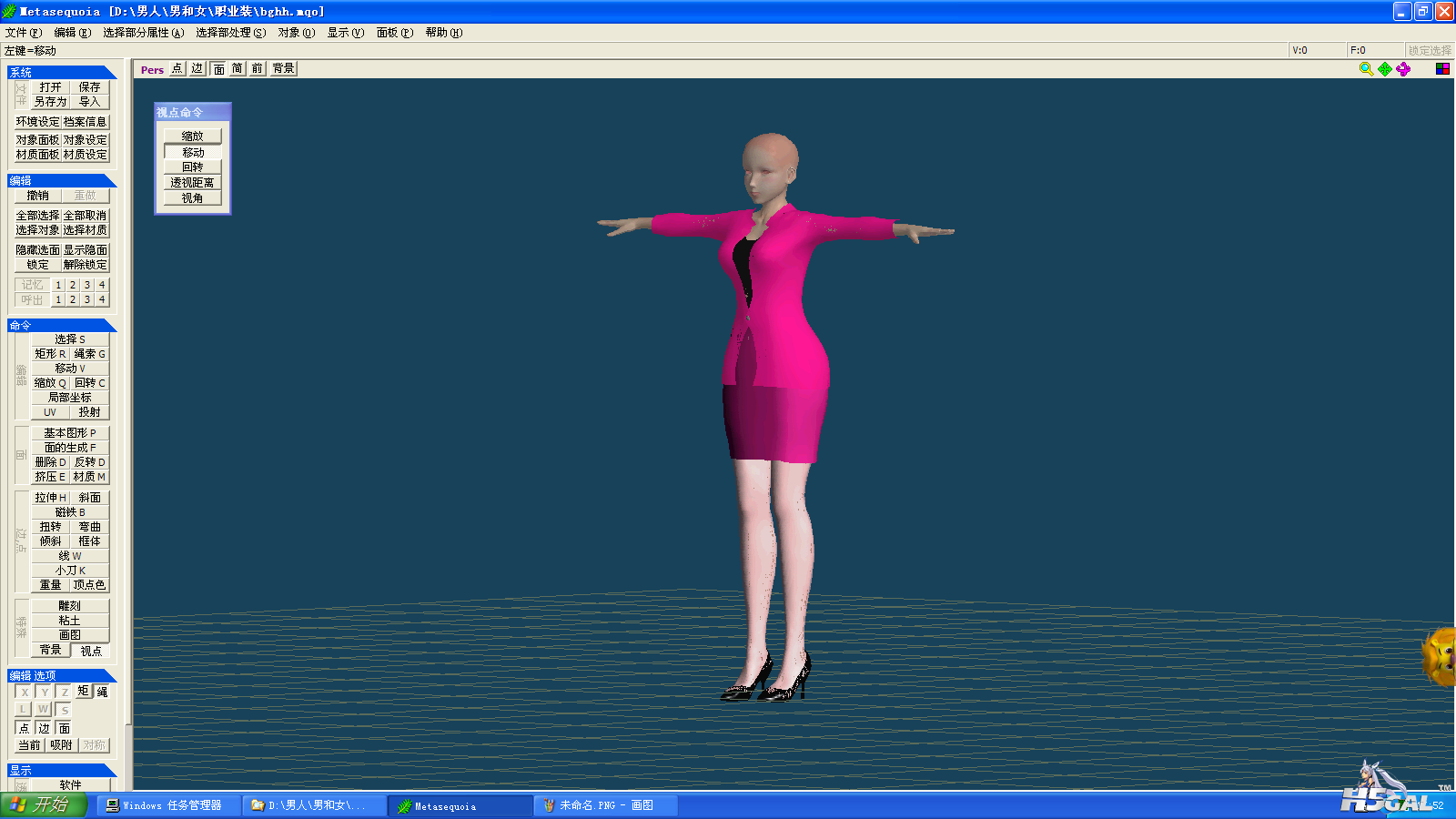Click the 导入 import button
1456x819 pixels.
89,102
